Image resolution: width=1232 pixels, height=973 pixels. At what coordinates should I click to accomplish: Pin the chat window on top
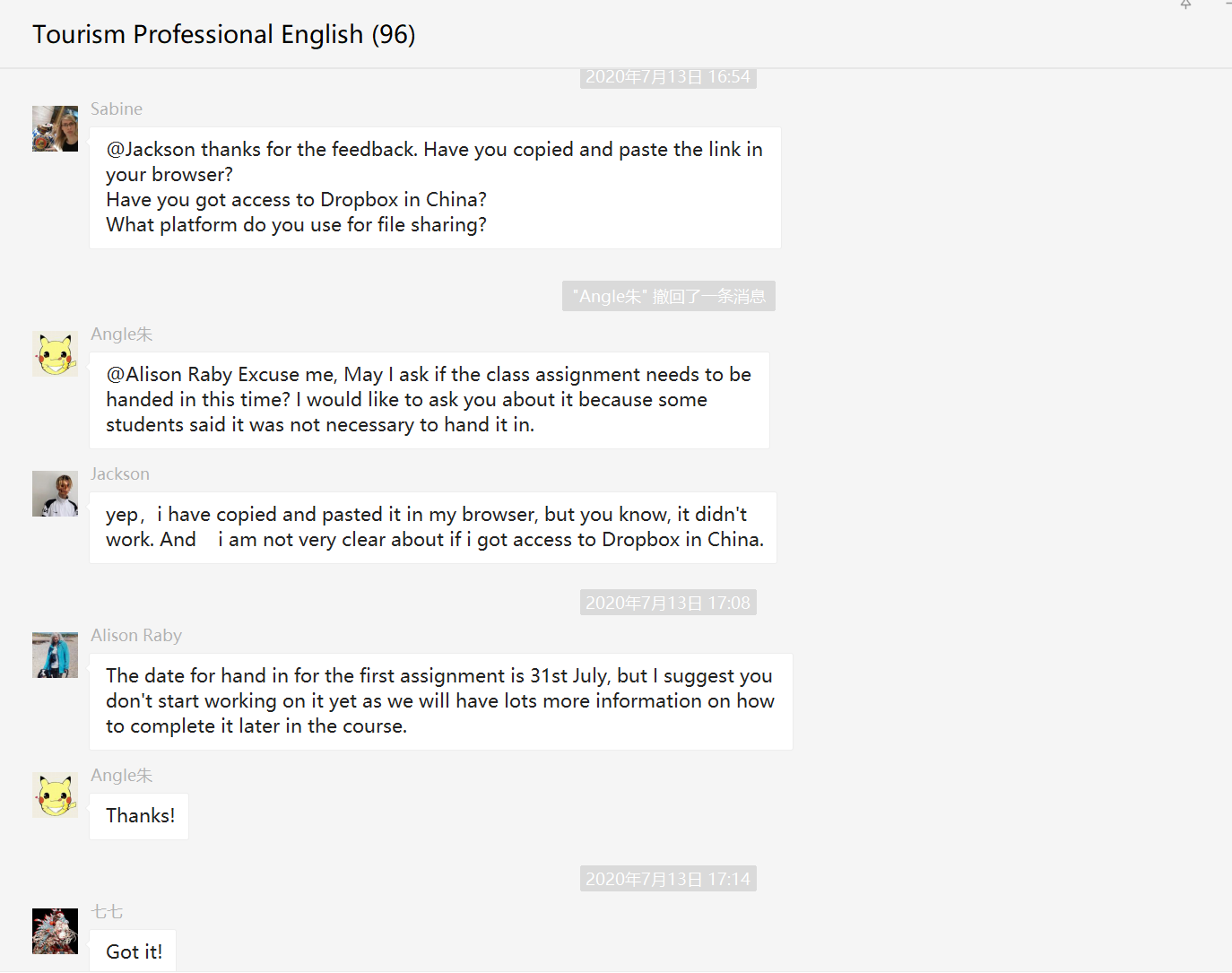(x=1185, y=4)
